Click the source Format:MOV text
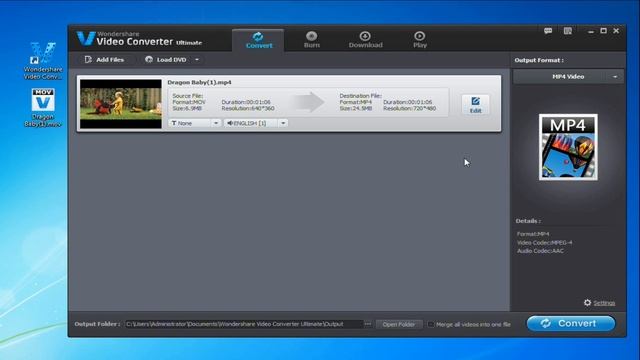 click(x=189, y=102)
